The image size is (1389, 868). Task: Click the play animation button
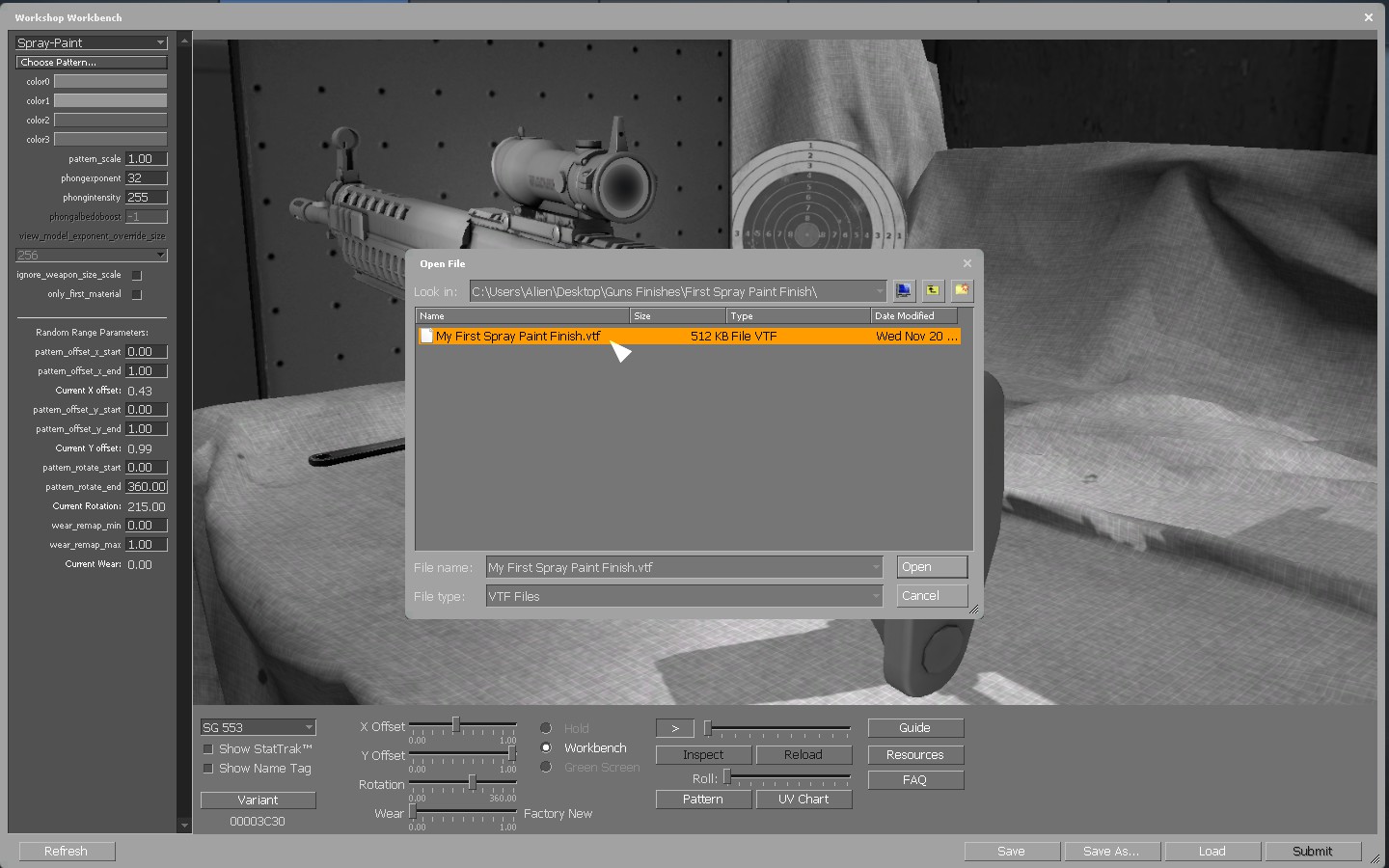[x=675, y=728]
